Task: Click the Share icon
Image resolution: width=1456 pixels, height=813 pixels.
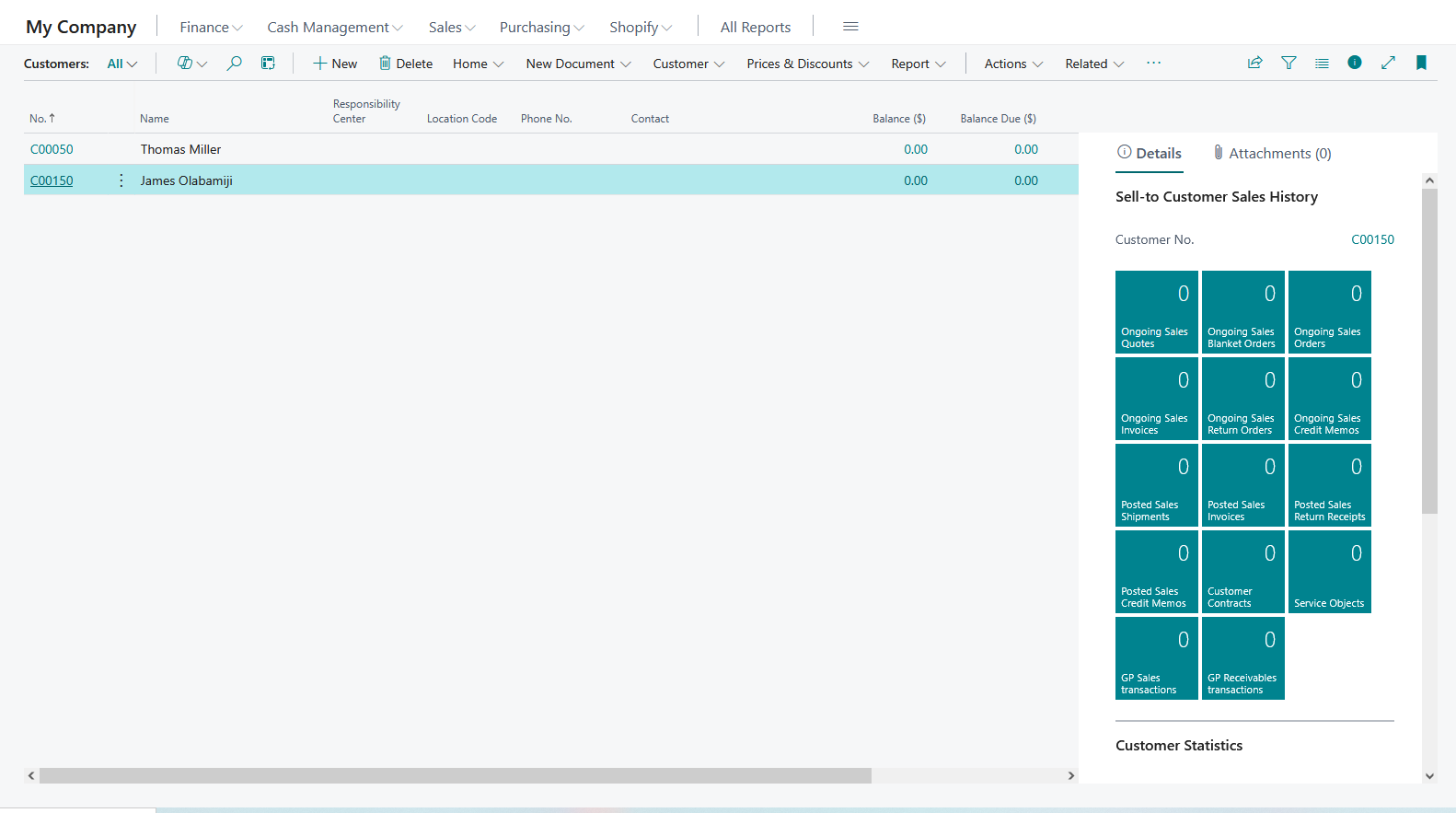Action: tap(1254, 64)
